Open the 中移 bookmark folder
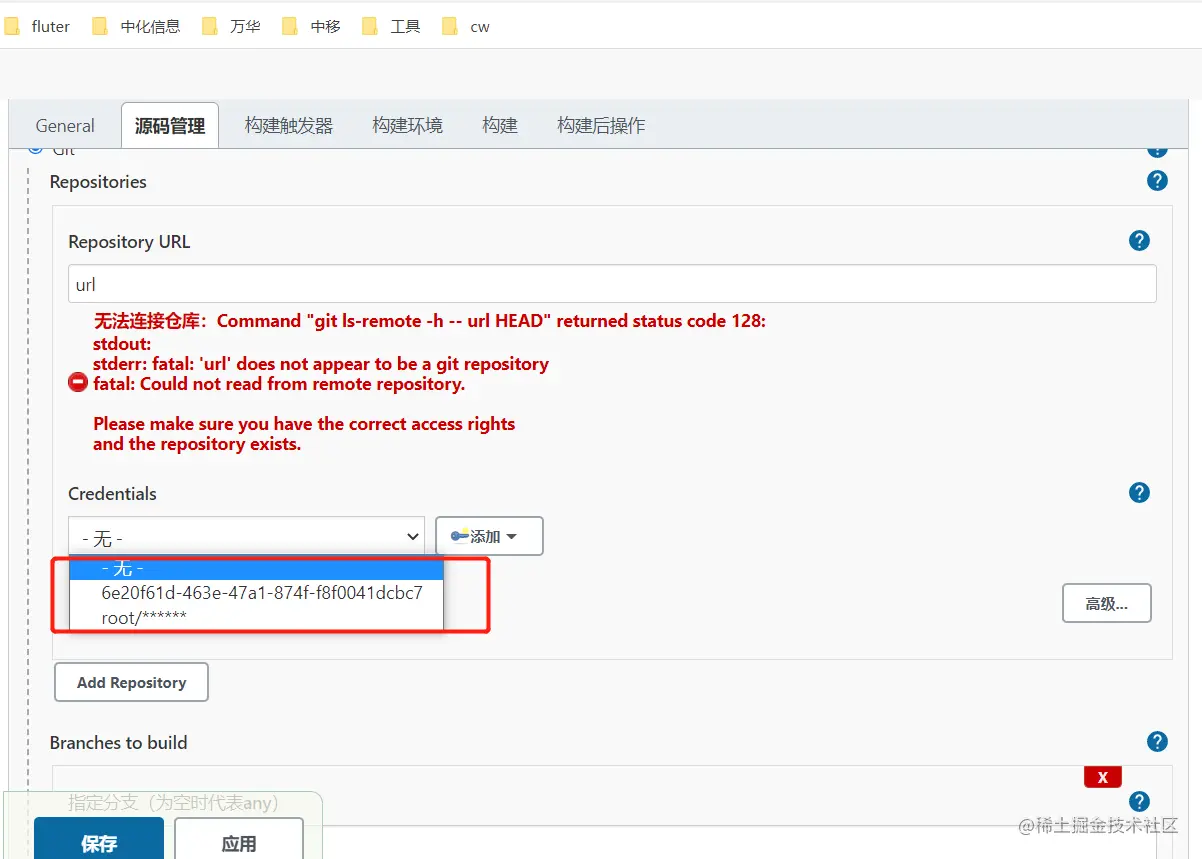1202x859 pixels. tap(312, 27)
